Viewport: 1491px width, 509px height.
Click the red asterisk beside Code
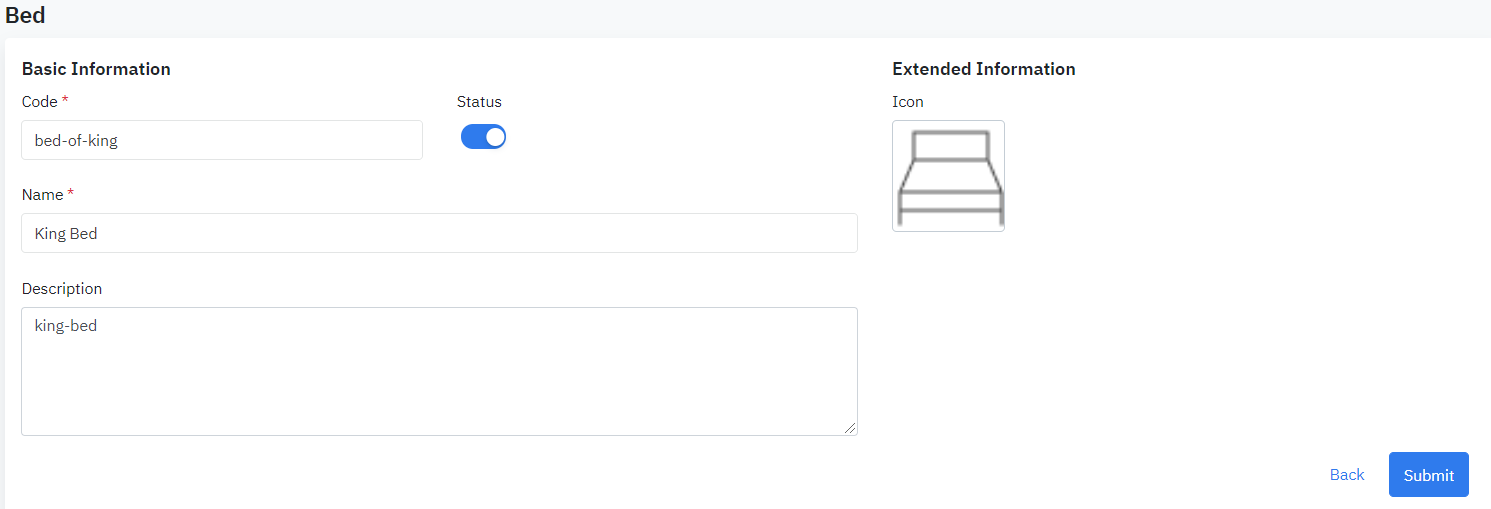click(65, 100)
